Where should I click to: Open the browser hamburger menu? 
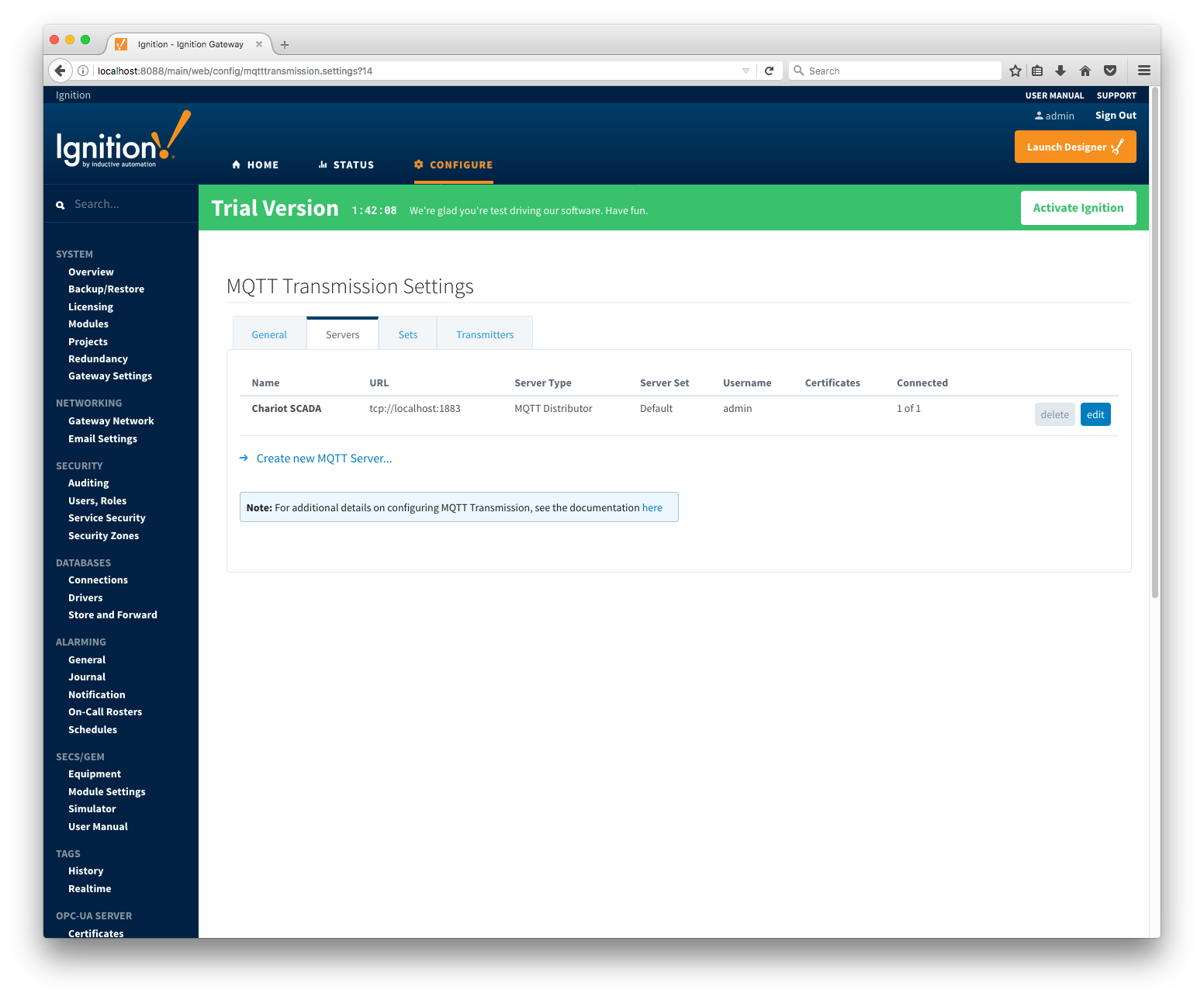click(1144, 71)
